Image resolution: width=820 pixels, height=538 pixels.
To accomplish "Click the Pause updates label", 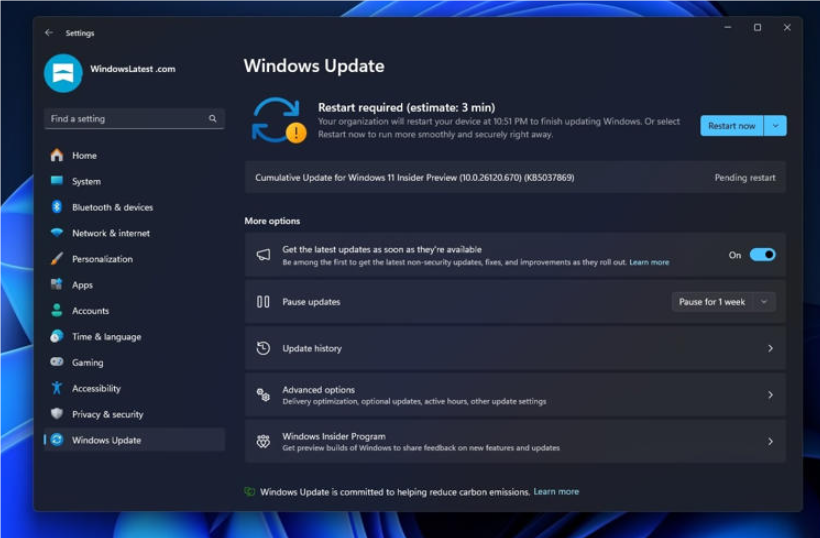I will point(311,302).
